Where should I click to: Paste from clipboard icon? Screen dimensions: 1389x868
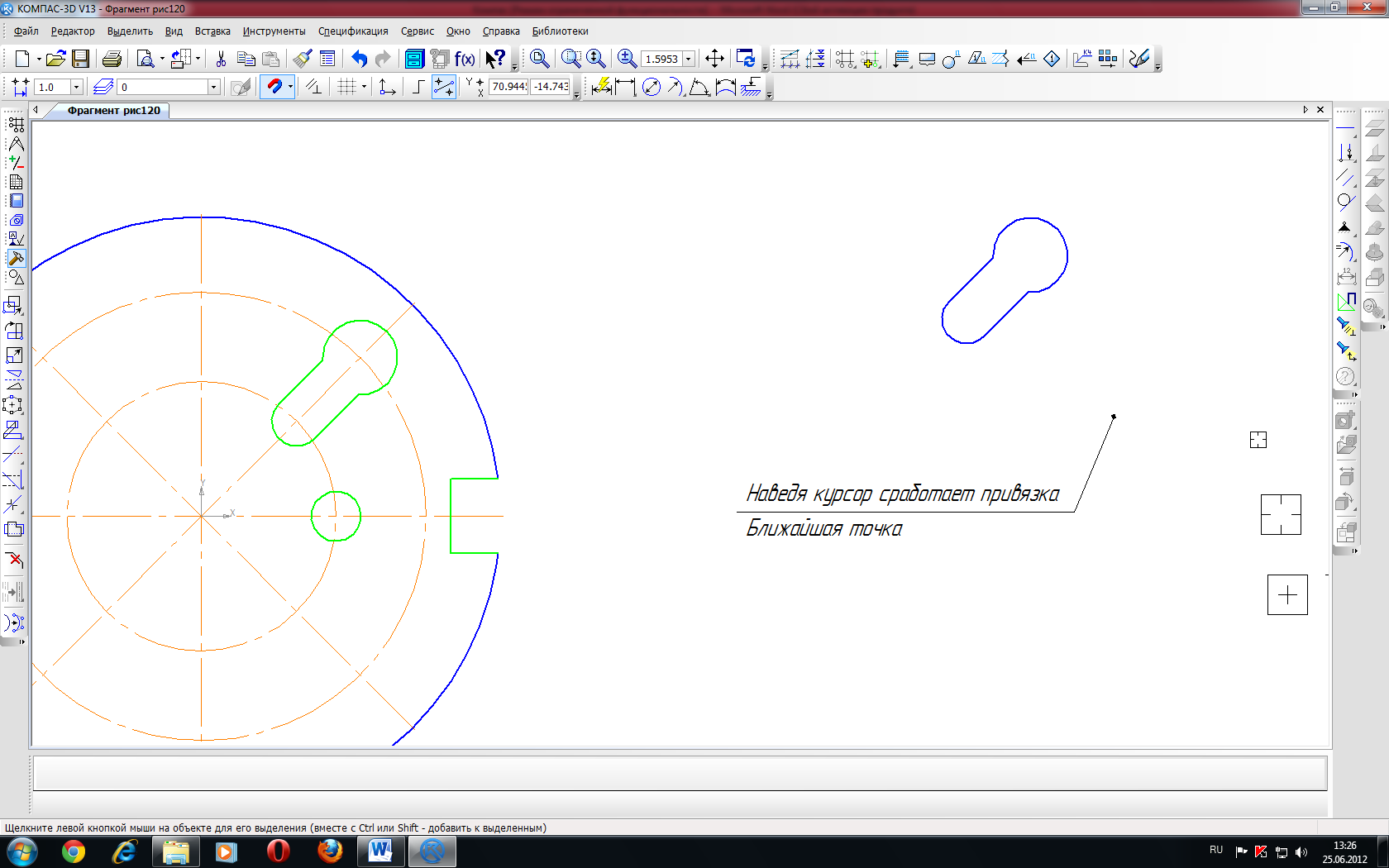tap(270, 59)
